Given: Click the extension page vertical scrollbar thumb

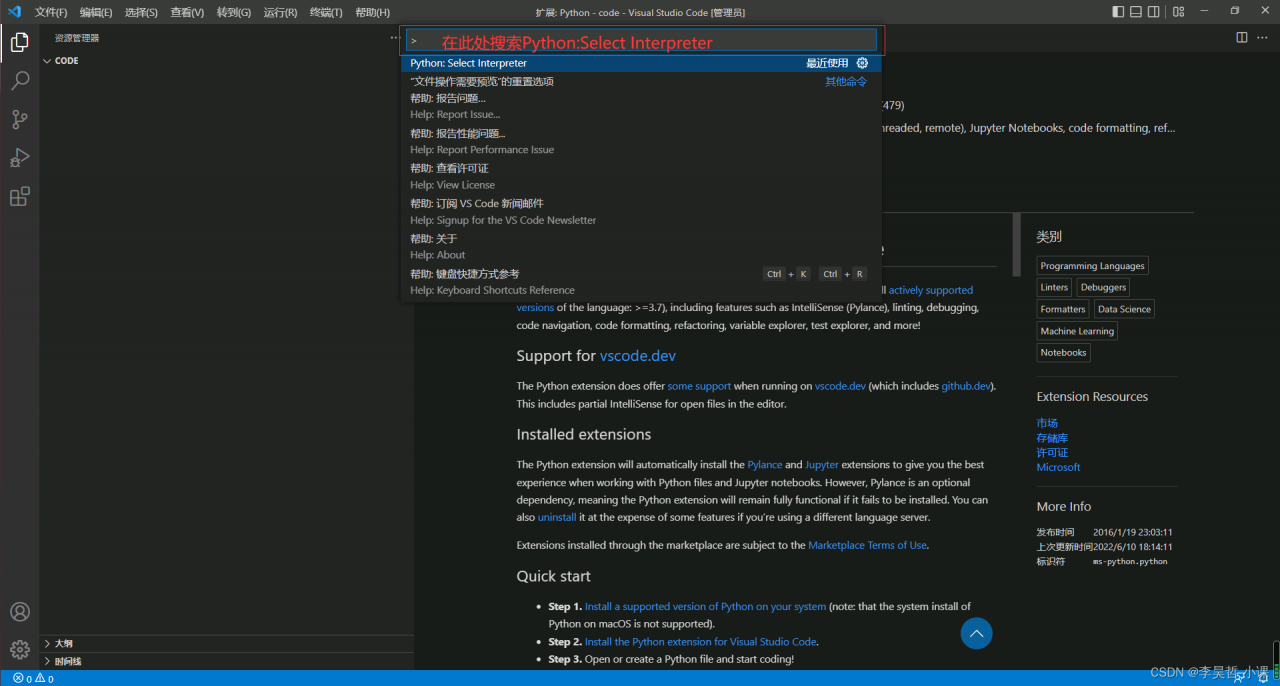Looking at the screenshot, I should (1017, 244).
